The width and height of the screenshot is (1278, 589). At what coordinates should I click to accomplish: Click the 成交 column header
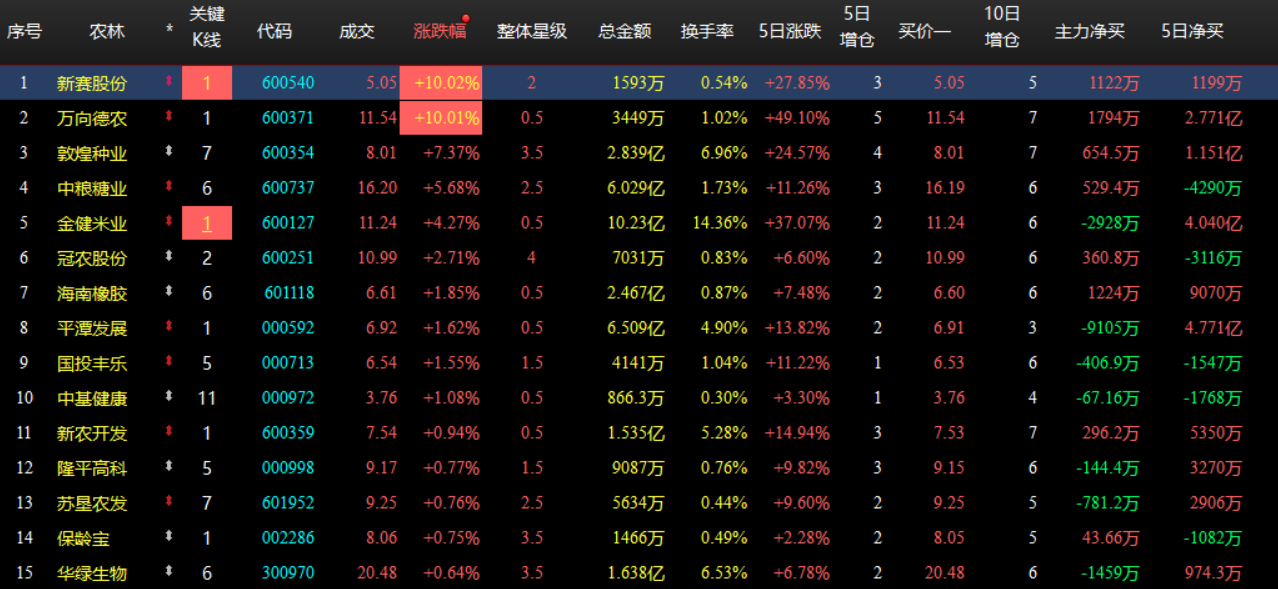coord(357,31)
